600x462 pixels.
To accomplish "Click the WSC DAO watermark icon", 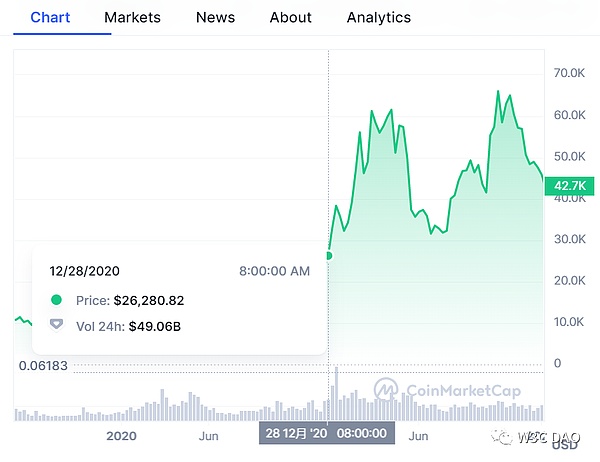I will 498,437.
